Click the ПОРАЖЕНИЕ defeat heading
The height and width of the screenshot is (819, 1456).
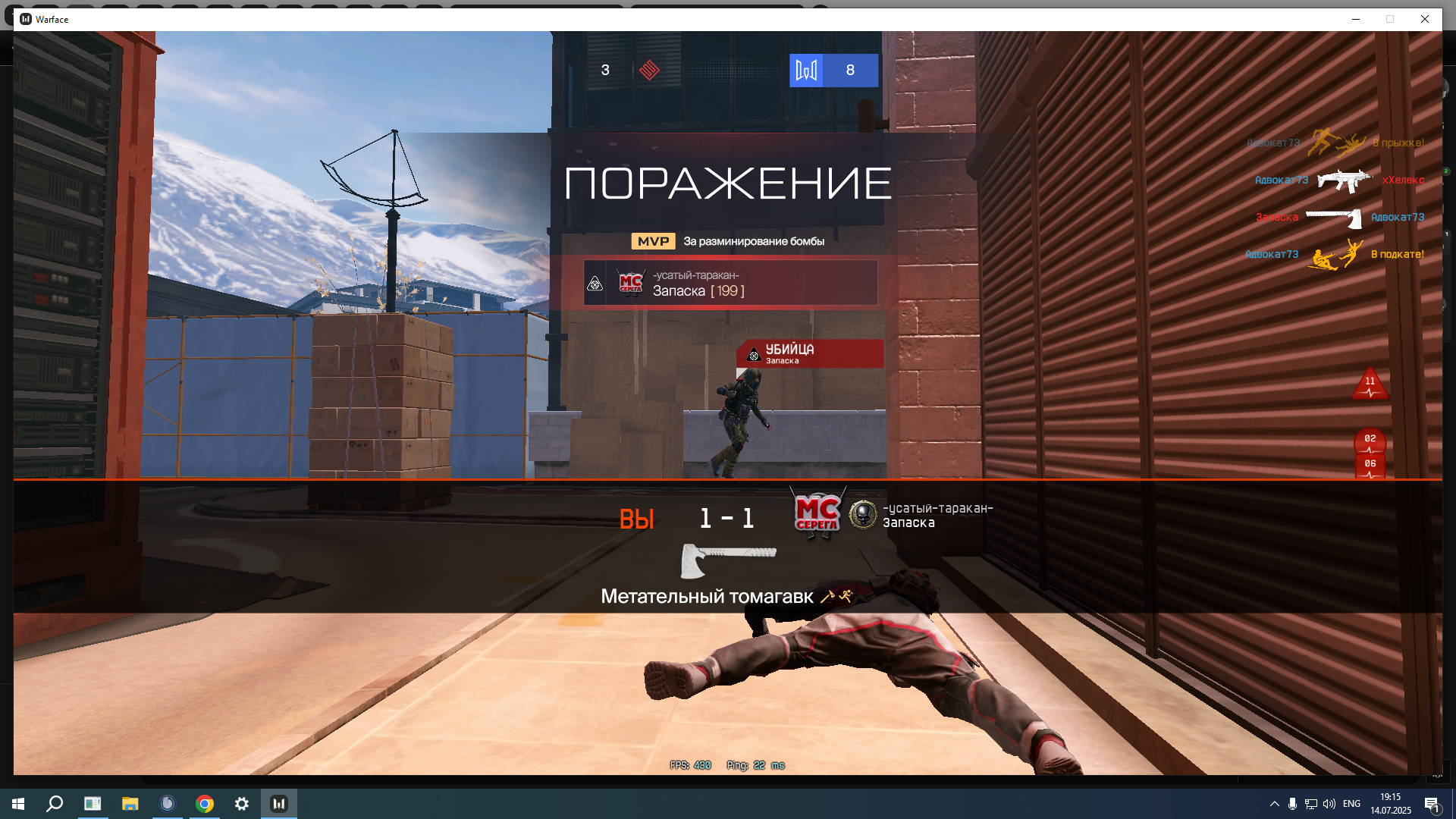click(x=728, y=184)
